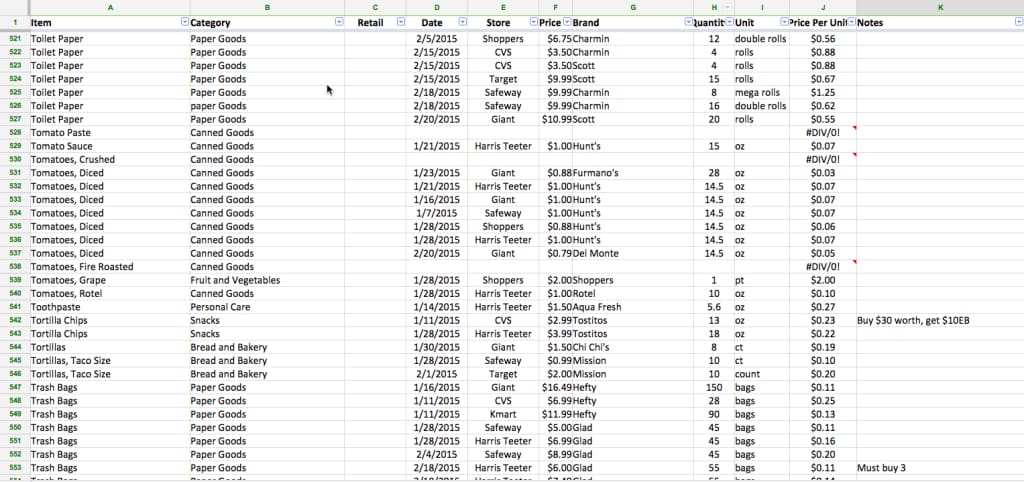The width and height of the screenshot is (1024, 482).
Task: Select the quantity 150 cell
Action: pos(714,387)
